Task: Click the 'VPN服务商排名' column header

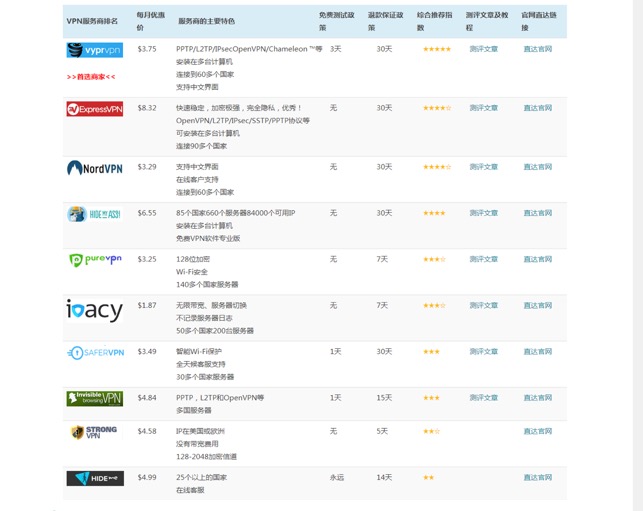Action: (x=92, y=21)
